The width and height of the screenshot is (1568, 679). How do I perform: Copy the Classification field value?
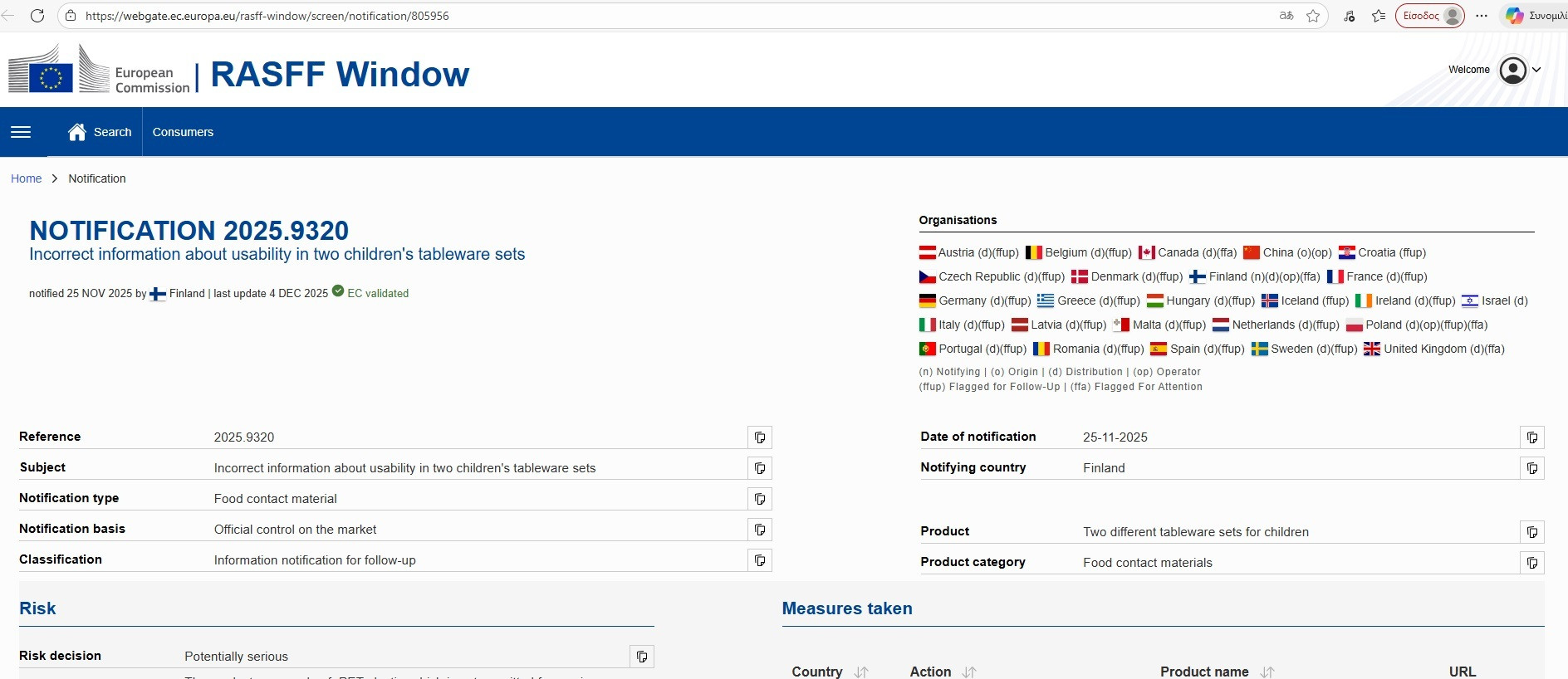pyautogui.click(x=759, y=560)
